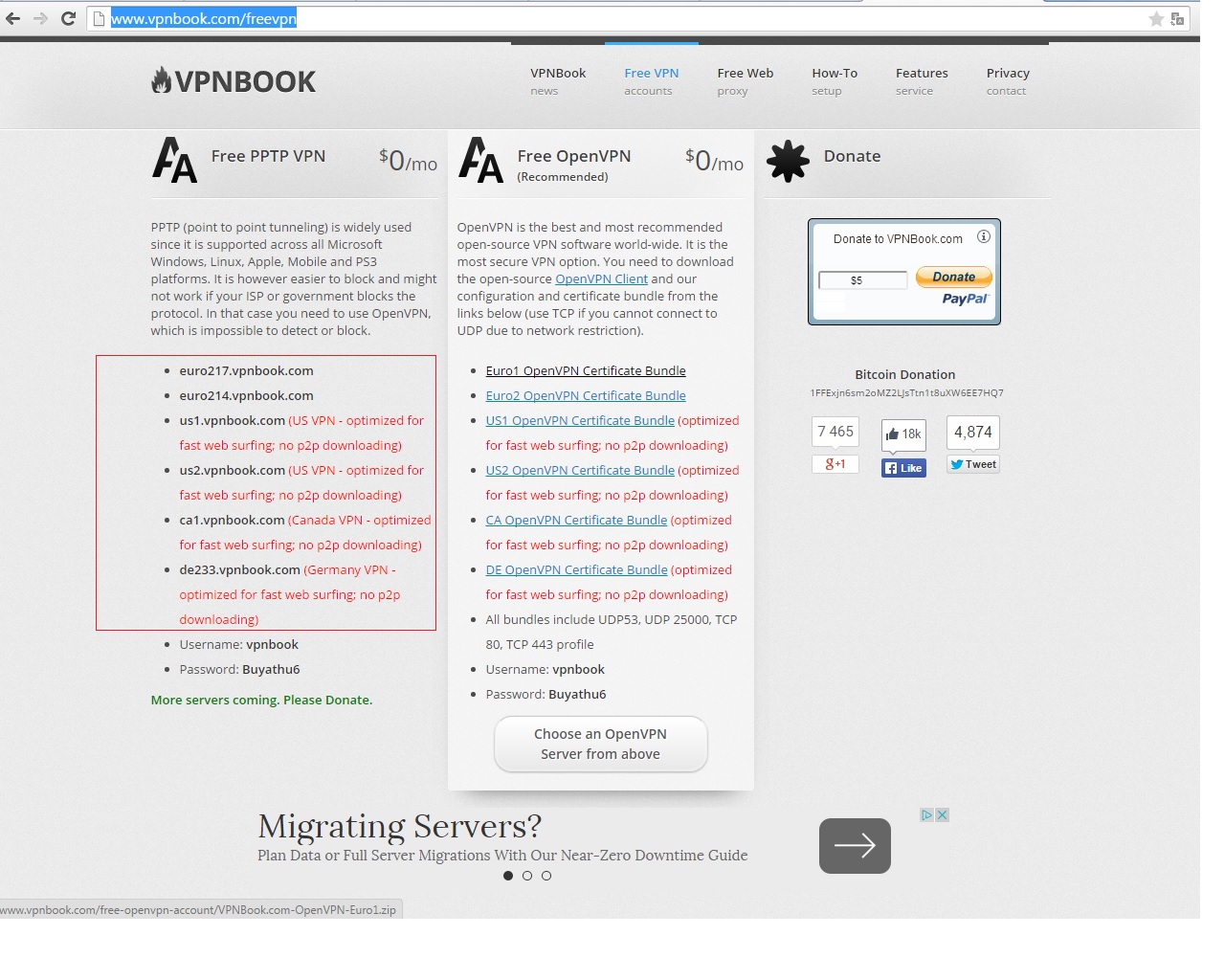Viewport: 1225px width, 980px height.
Task: Click the PayPal logo text
Action: coord(965,299)
